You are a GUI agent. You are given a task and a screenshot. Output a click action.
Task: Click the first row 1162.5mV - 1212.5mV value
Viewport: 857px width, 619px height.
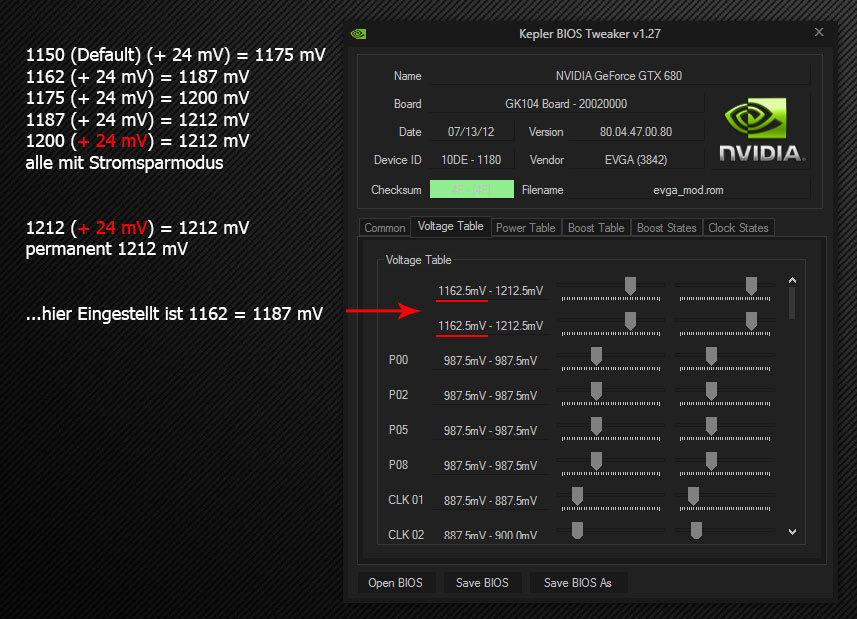tap(490, 291)
